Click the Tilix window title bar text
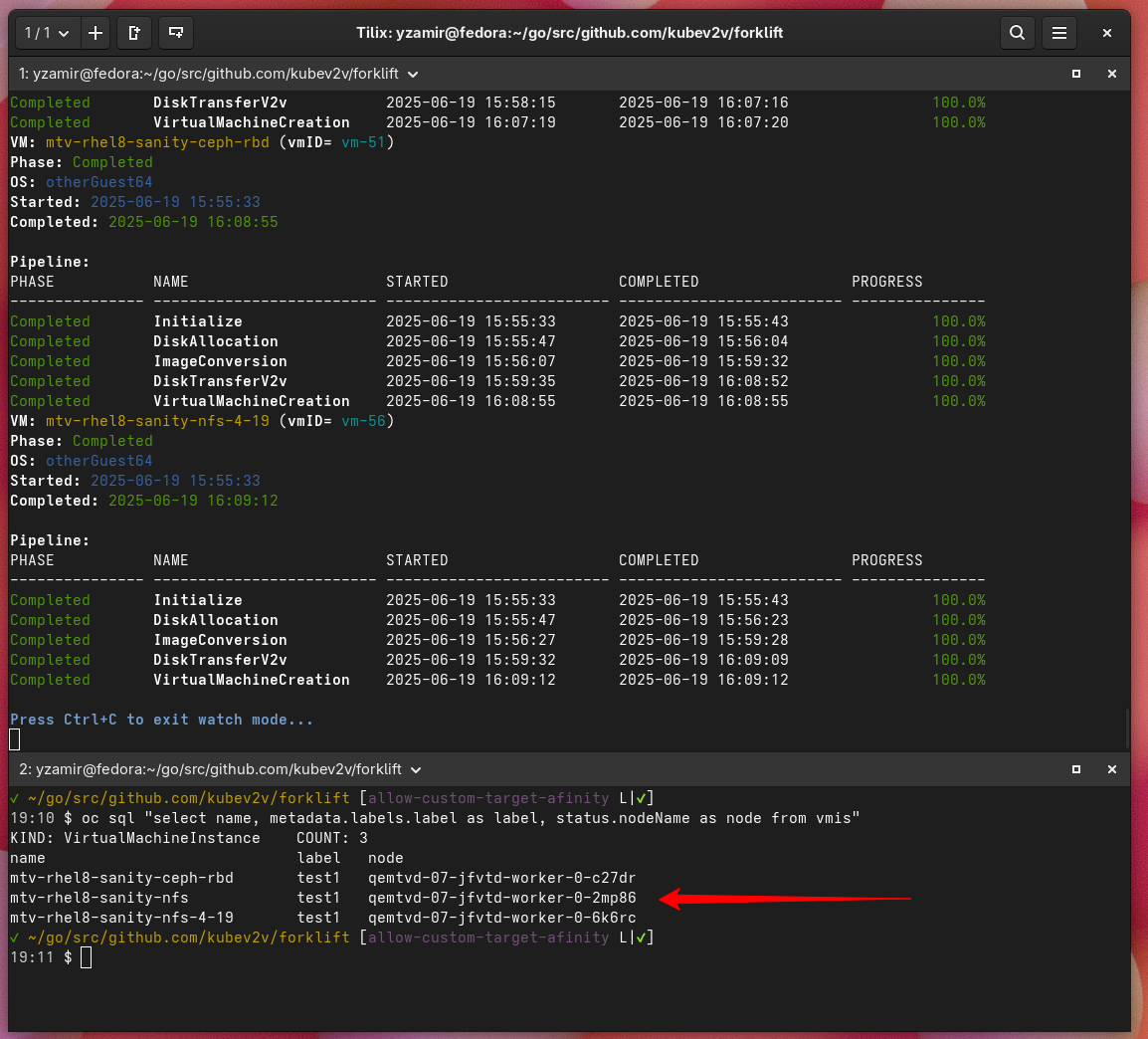The height and width of the screenshot is (1039, 1148). pos(569,33)
